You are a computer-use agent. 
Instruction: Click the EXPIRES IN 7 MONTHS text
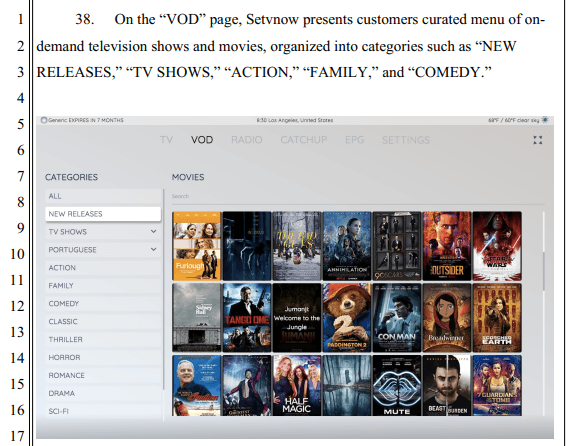point(95,120)
